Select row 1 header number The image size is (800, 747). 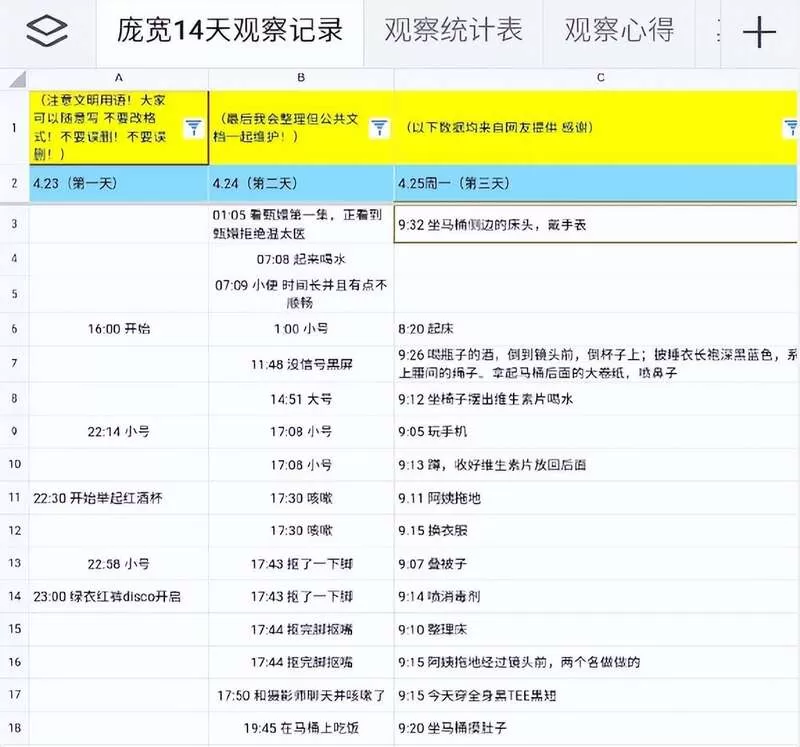tap(14, 128)
